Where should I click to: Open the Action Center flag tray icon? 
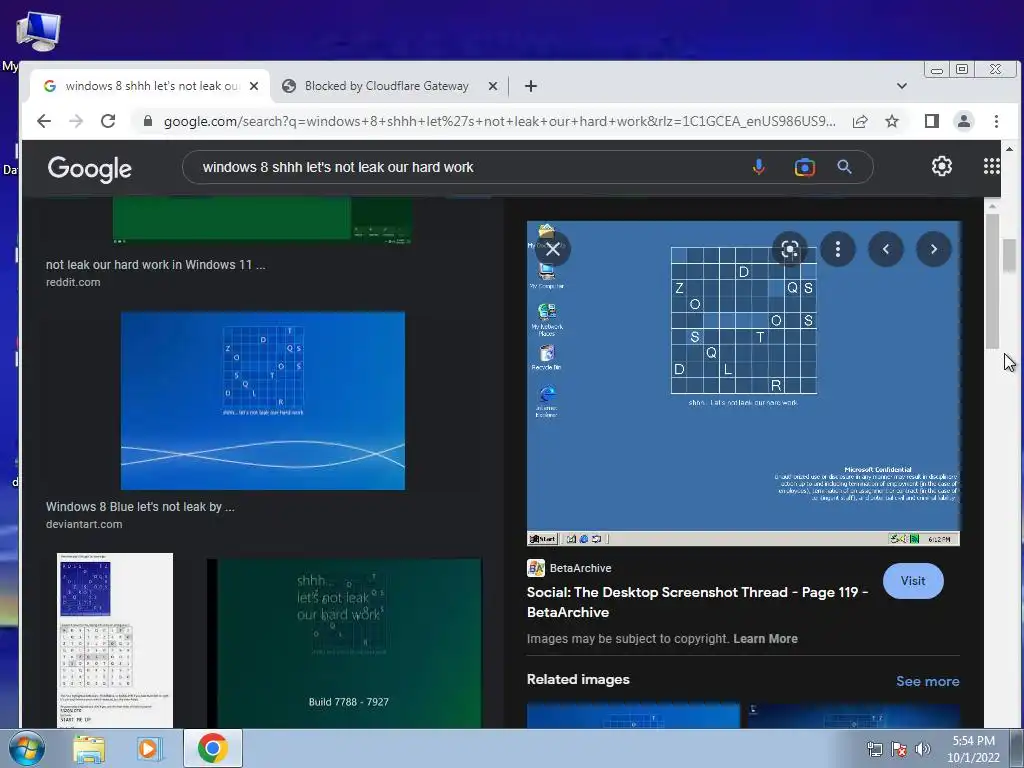point(899,749)
